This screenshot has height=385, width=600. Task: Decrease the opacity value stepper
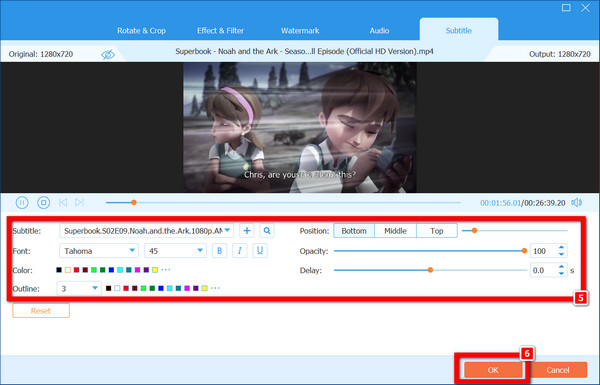click(561, 254)
